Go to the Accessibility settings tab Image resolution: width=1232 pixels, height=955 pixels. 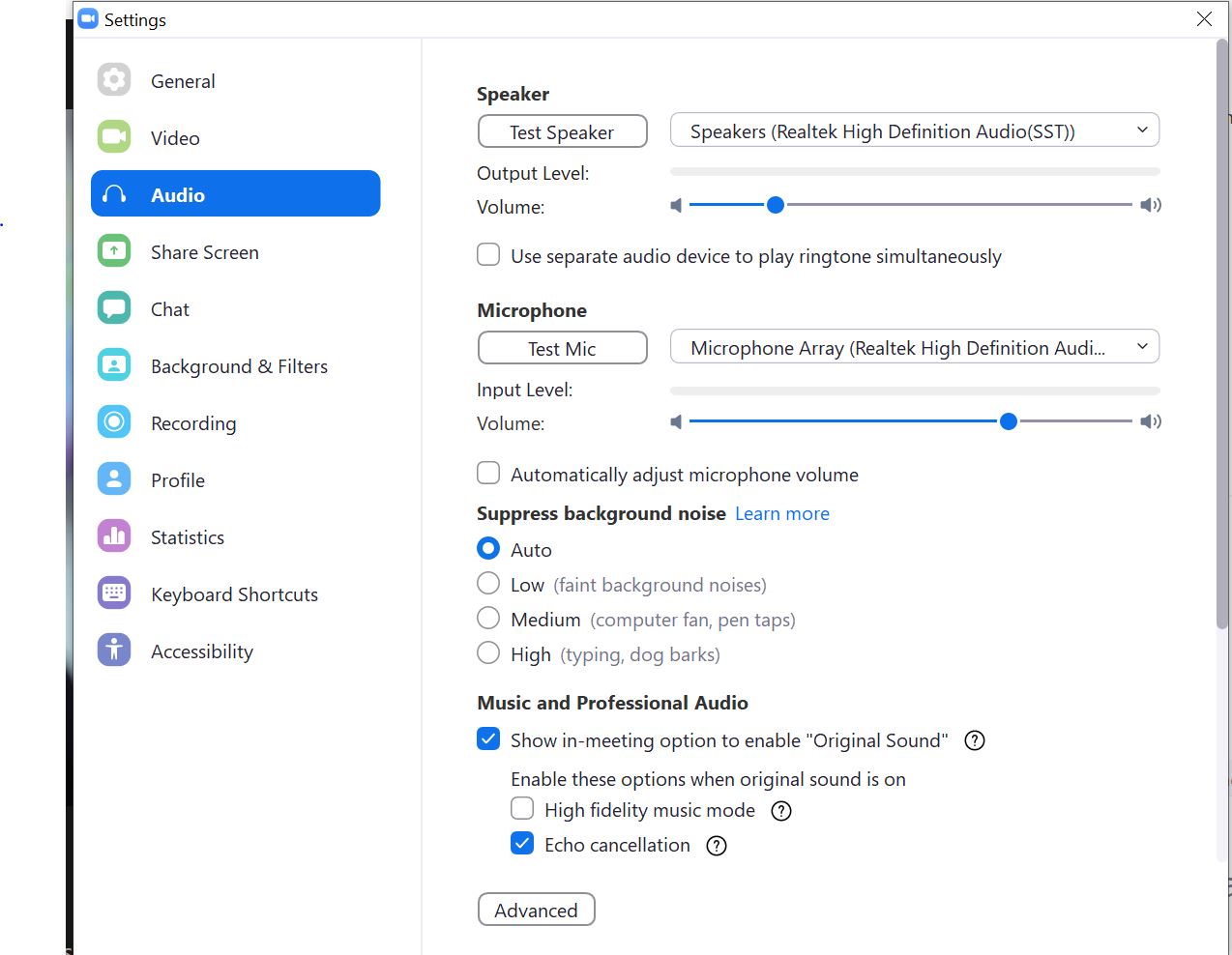click(x=201, y=651)
